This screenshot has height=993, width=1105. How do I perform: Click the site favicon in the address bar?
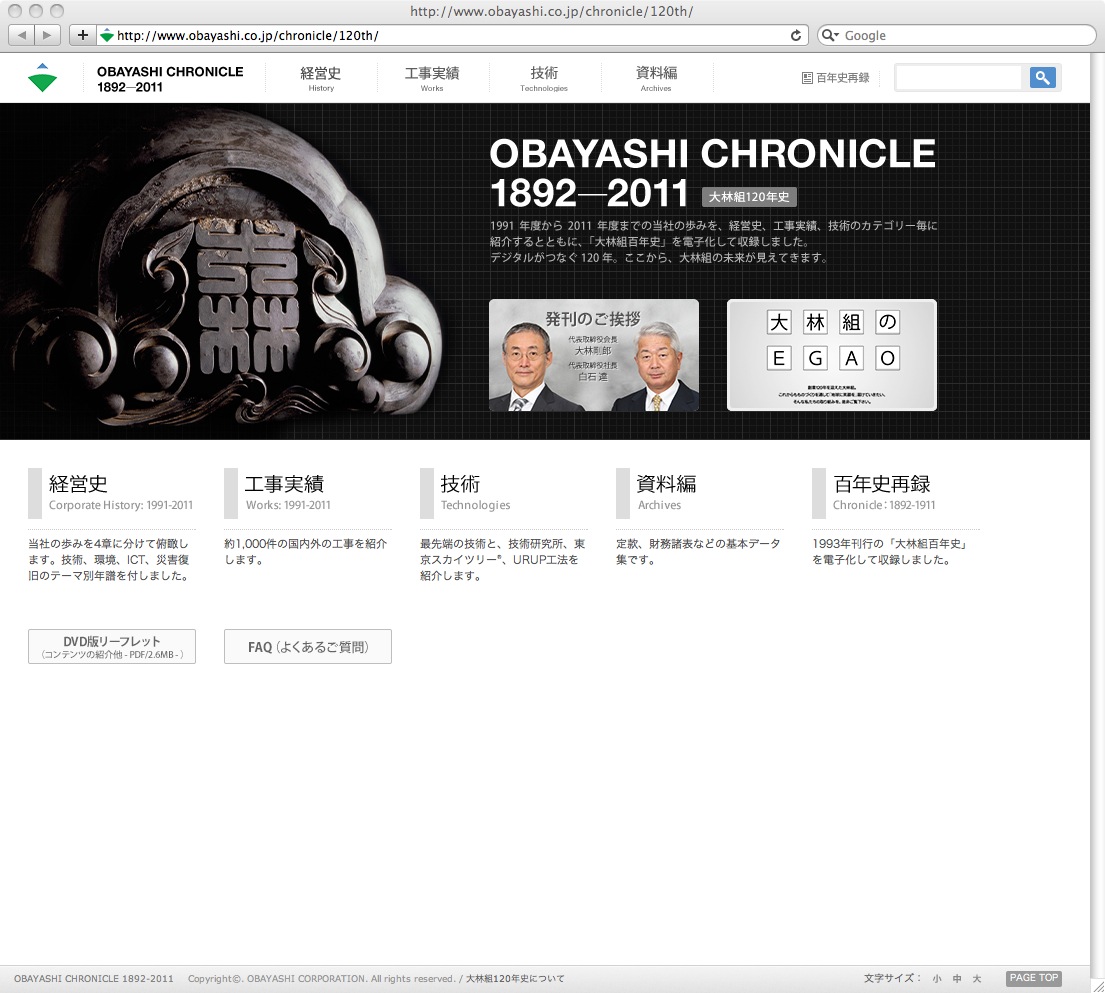point(106,35)
